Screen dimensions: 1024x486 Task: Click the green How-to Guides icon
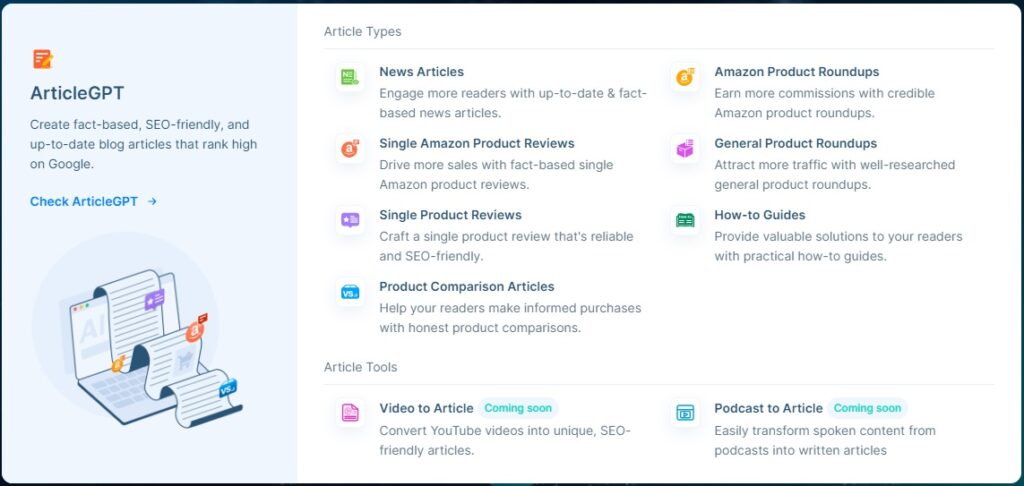685,220
